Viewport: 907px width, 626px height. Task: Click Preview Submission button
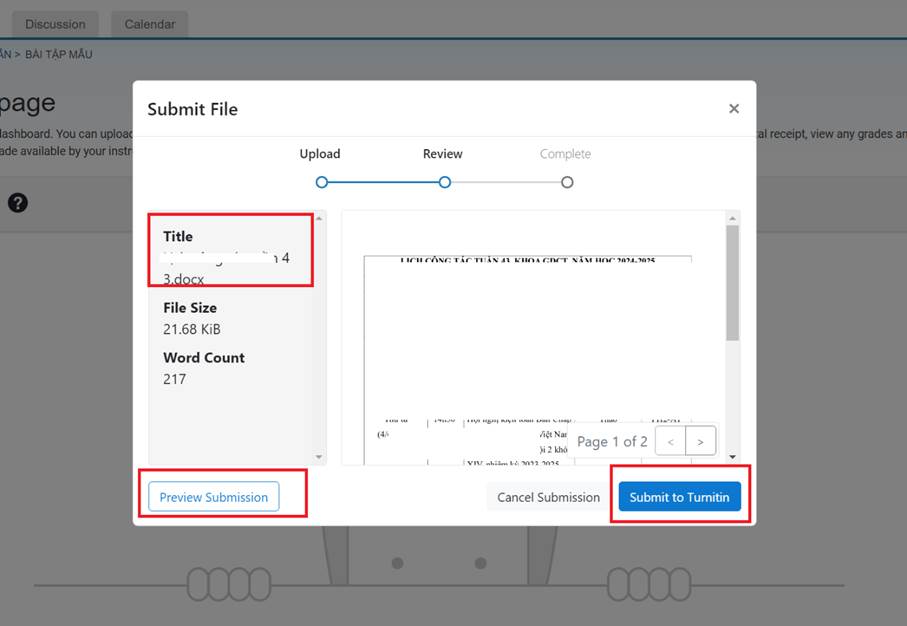[x=214, y=497]
